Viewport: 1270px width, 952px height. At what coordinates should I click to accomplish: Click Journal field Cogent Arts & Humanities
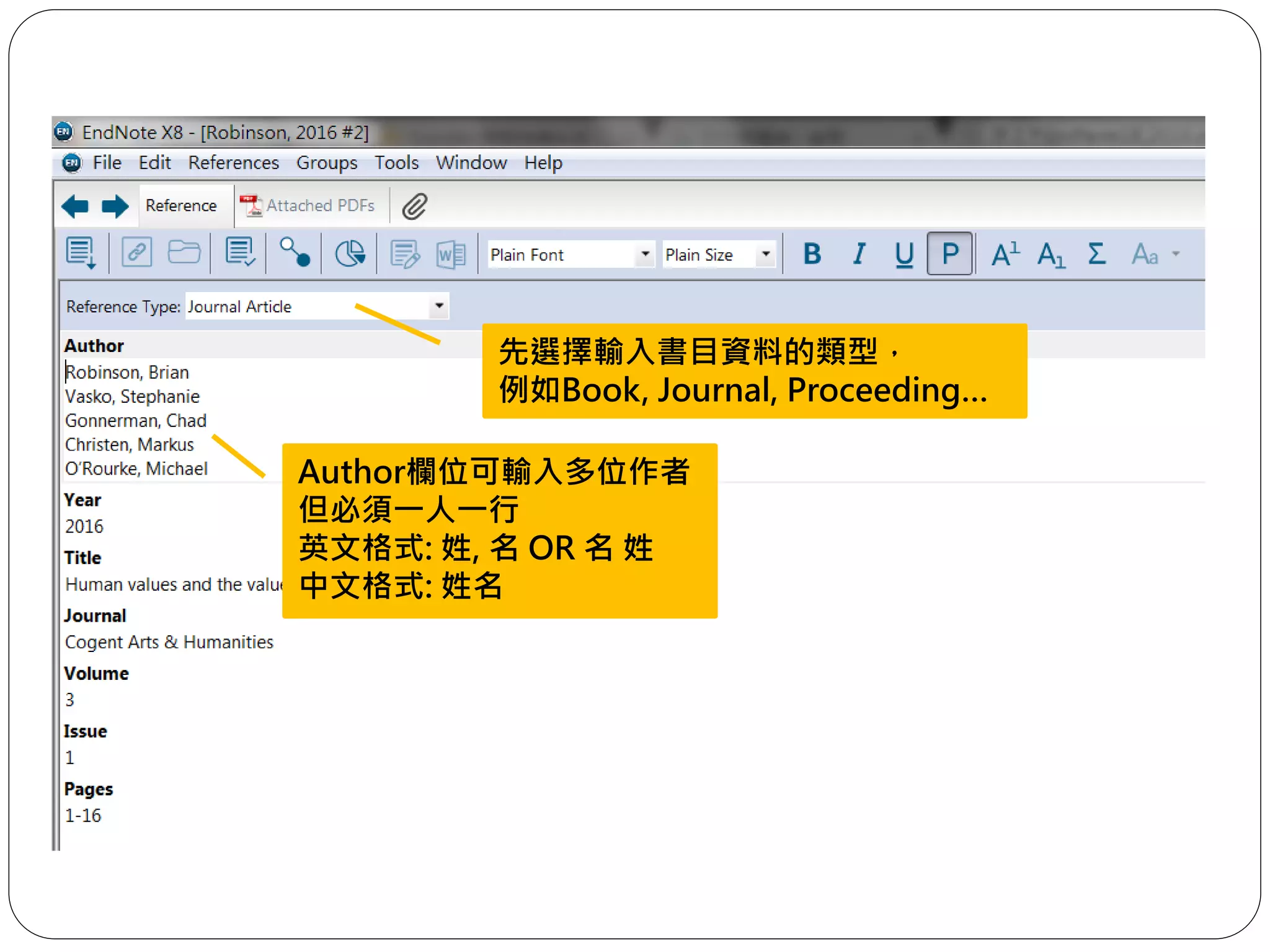[x=169, y=642]
